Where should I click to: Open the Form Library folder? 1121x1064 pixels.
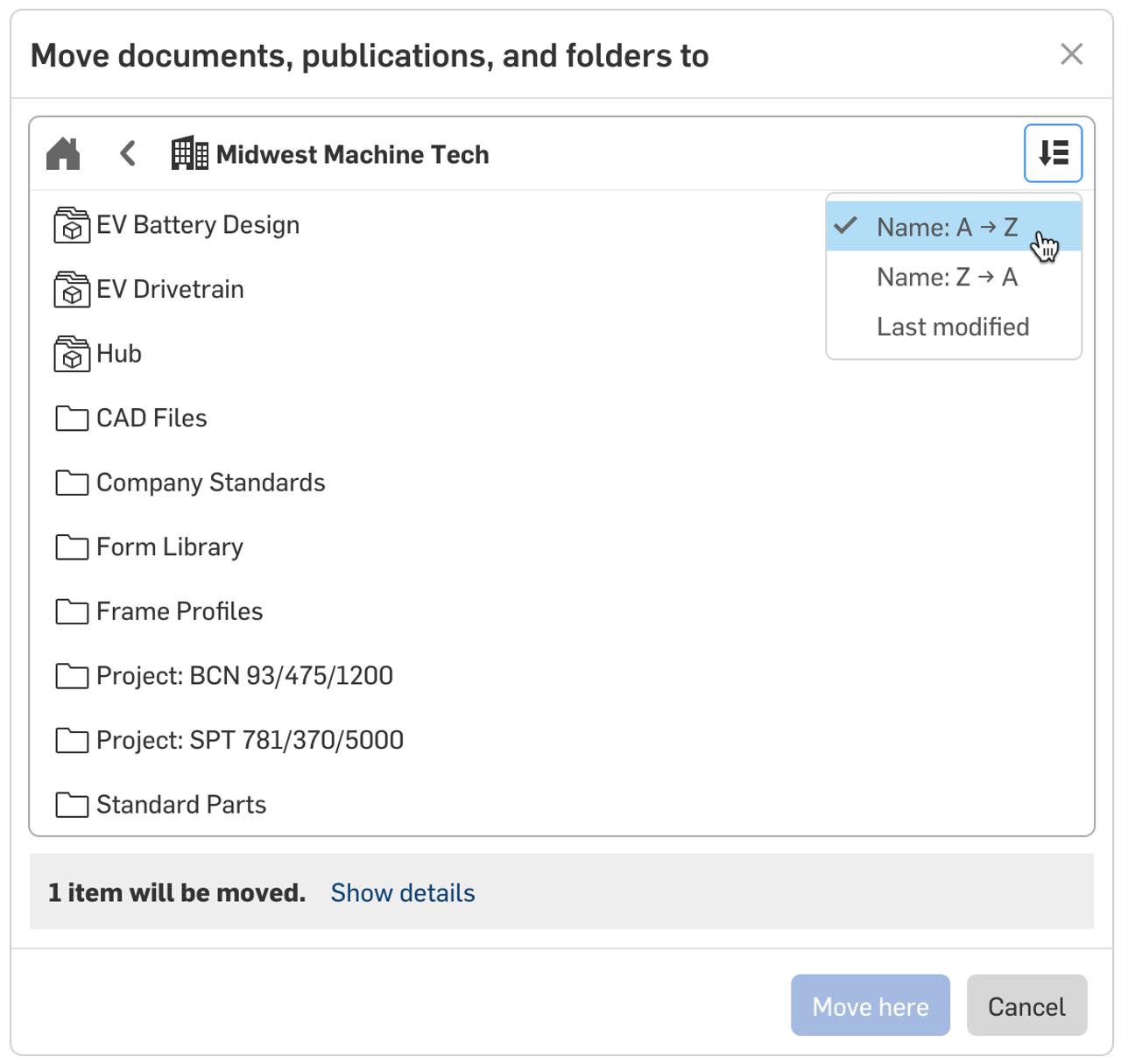click(x=169, y=547)
